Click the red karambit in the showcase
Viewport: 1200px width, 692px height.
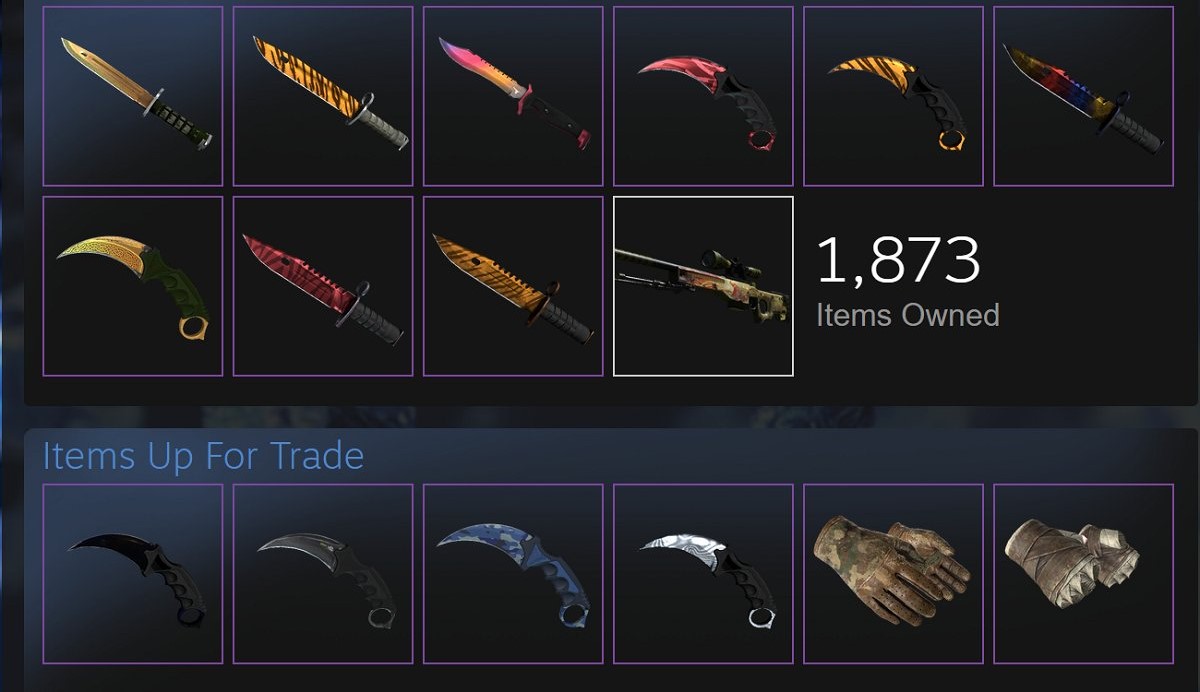pyautogui.click(x=703, y=96)
